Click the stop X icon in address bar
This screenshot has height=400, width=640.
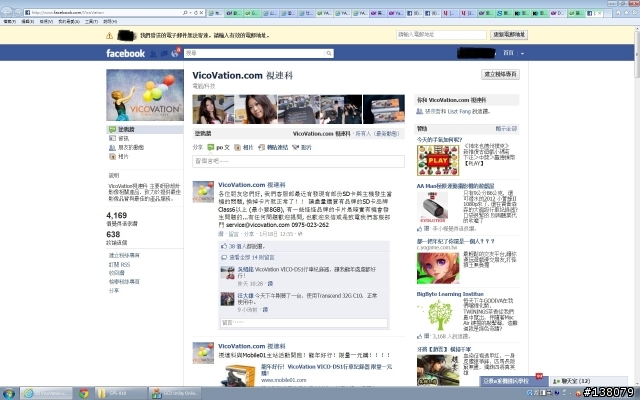point(201,13)
